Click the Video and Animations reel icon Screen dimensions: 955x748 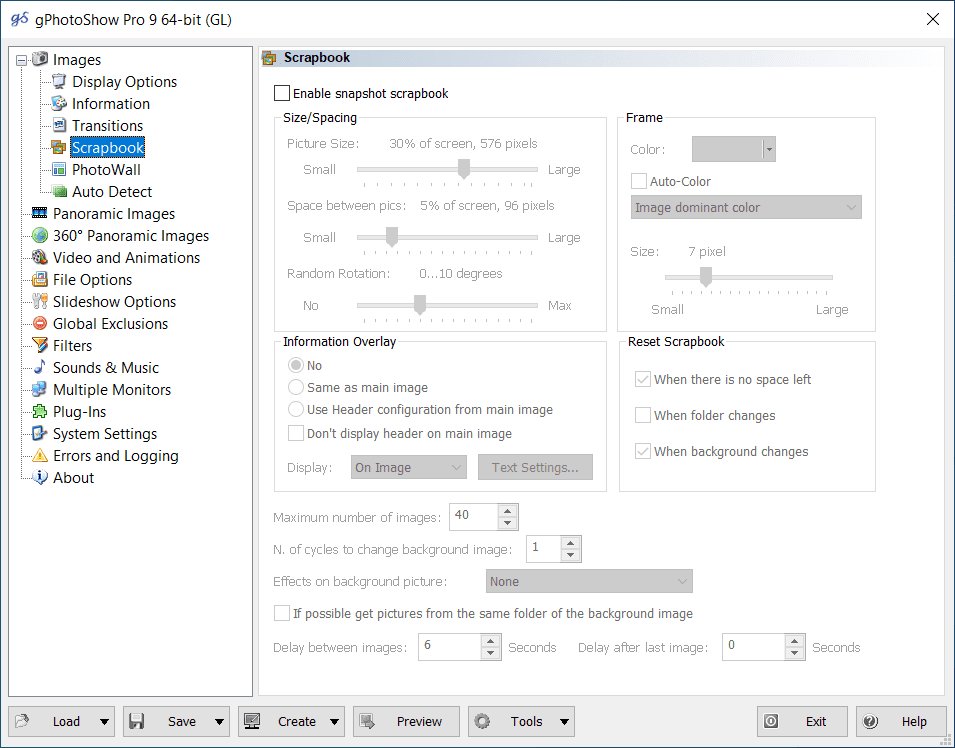(40, 257)
